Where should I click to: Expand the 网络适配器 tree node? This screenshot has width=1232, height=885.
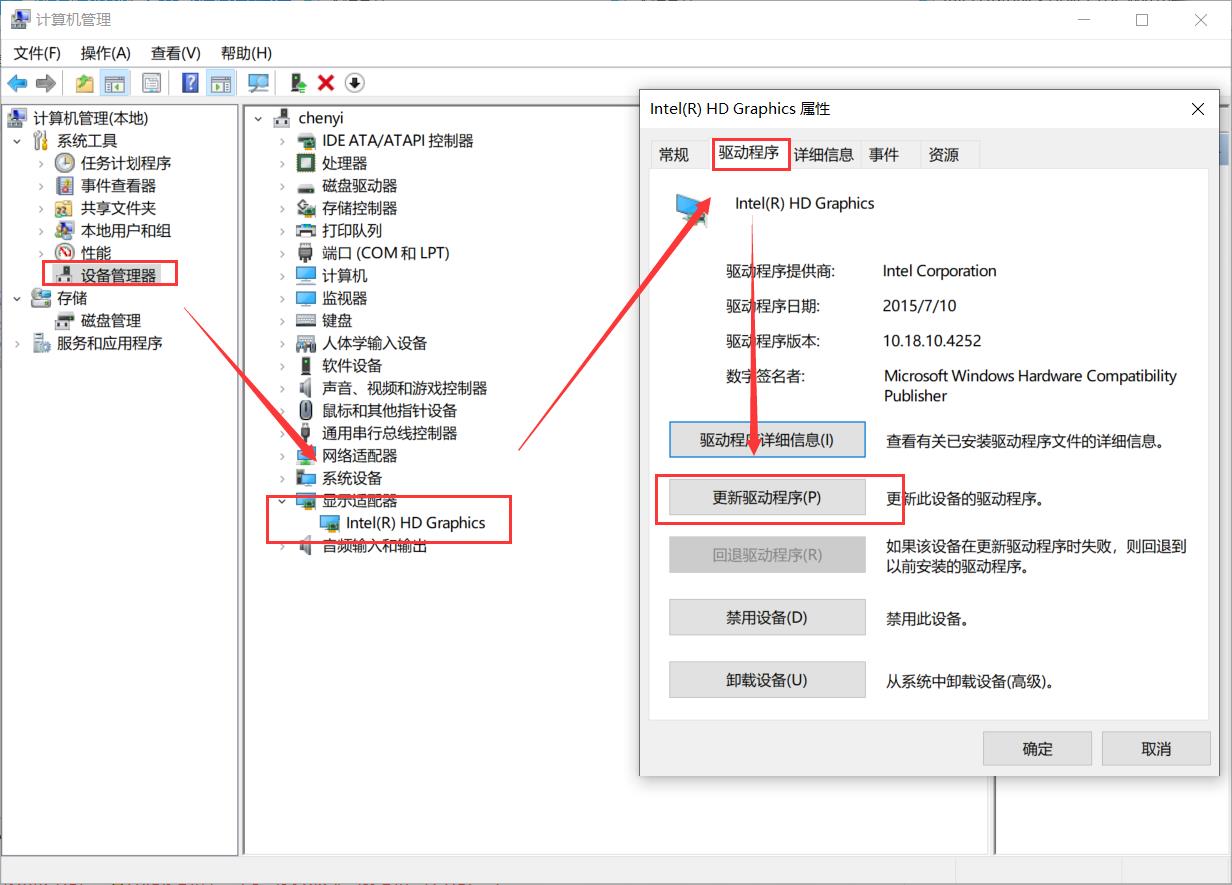coord(282,455)
